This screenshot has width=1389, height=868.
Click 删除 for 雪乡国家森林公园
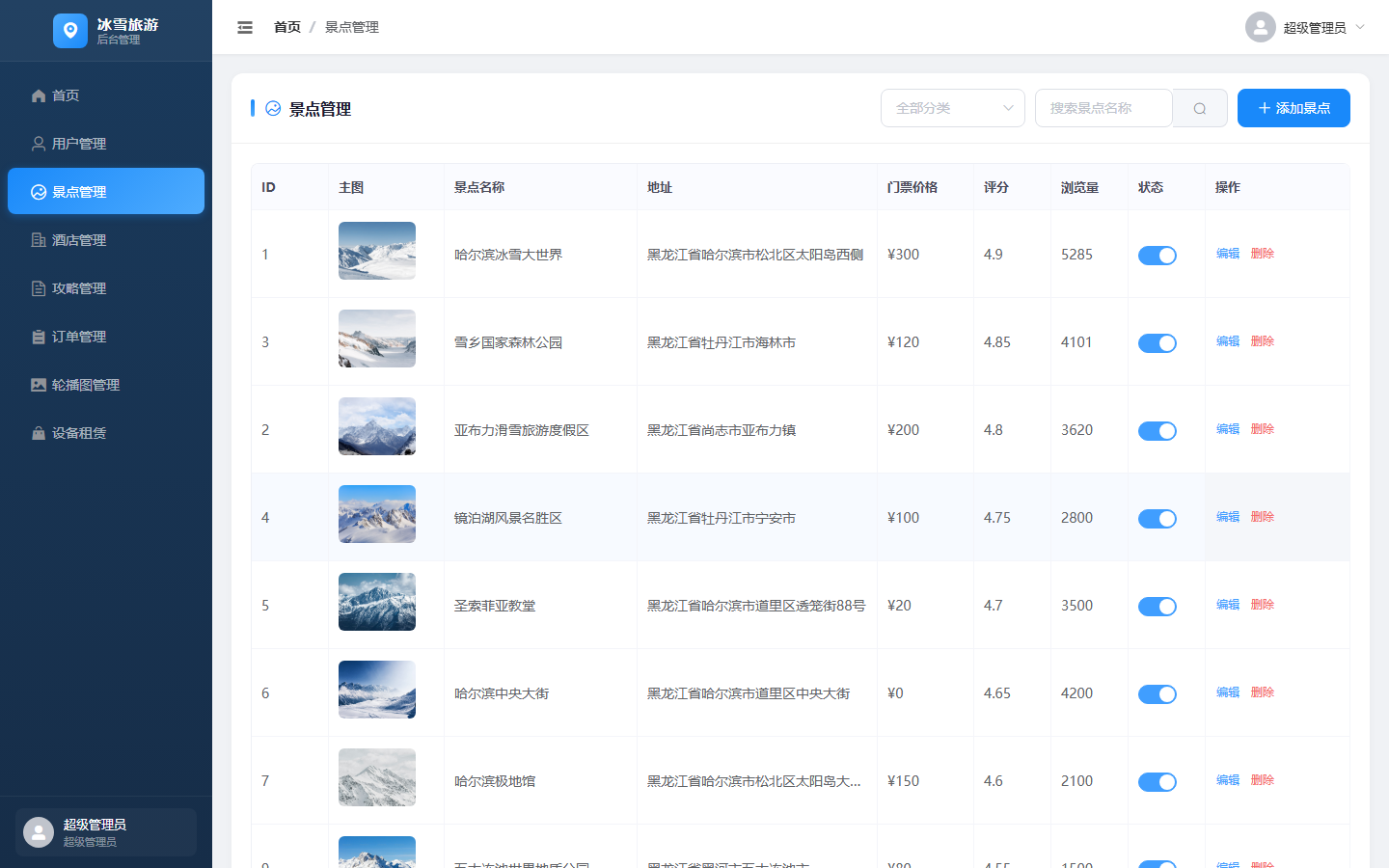(1263, 341)
